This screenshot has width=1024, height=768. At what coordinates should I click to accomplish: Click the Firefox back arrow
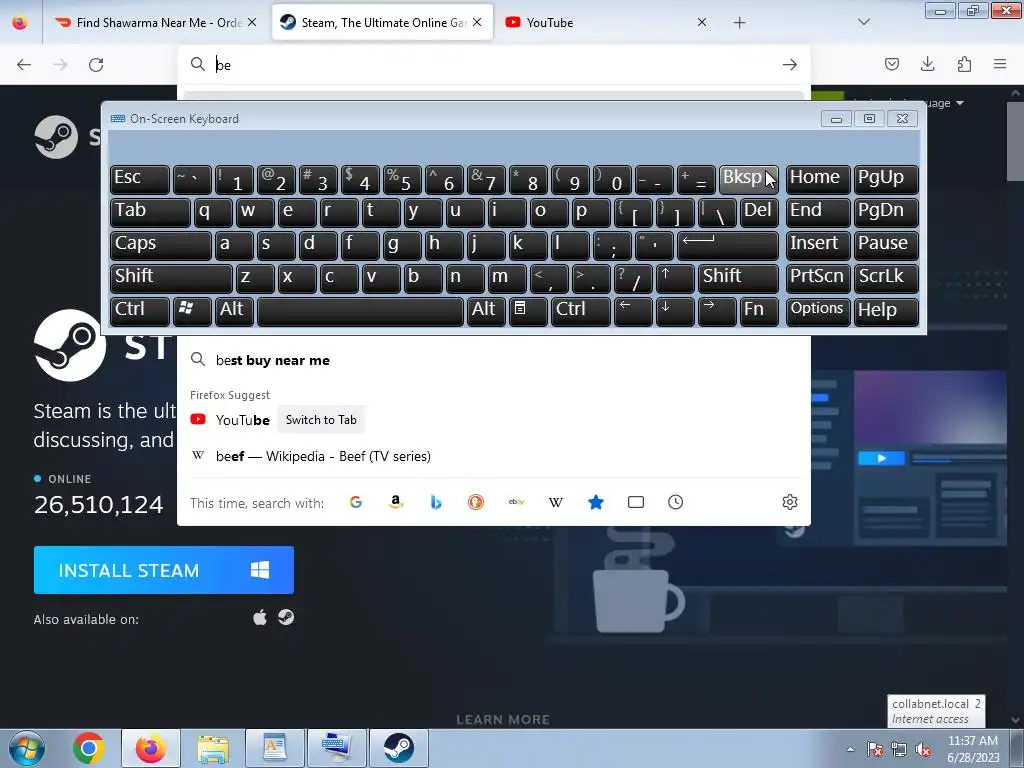click(24, 65)
